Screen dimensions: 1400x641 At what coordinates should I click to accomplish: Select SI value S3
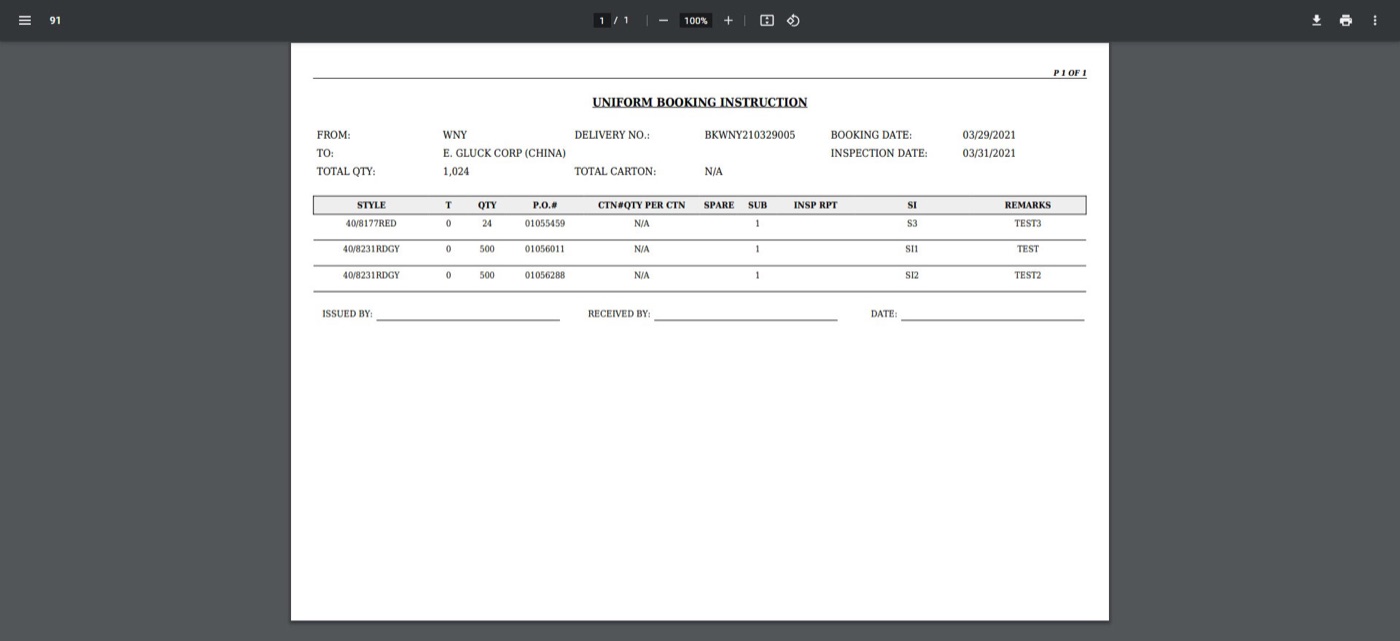point(912,223)
